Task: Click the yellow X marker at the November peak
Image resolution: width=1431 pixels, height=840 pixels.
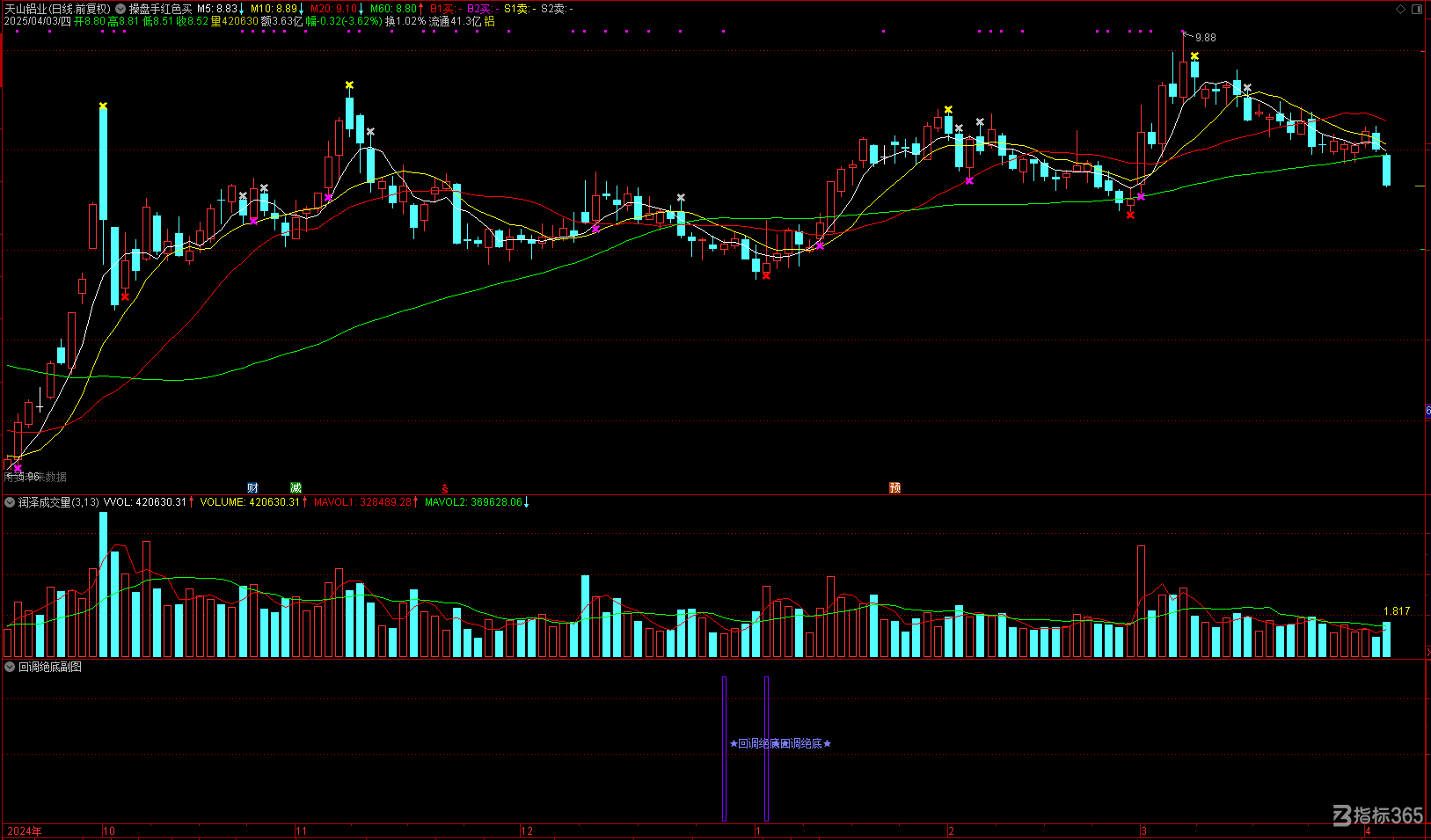Action: tap(349, 85)
